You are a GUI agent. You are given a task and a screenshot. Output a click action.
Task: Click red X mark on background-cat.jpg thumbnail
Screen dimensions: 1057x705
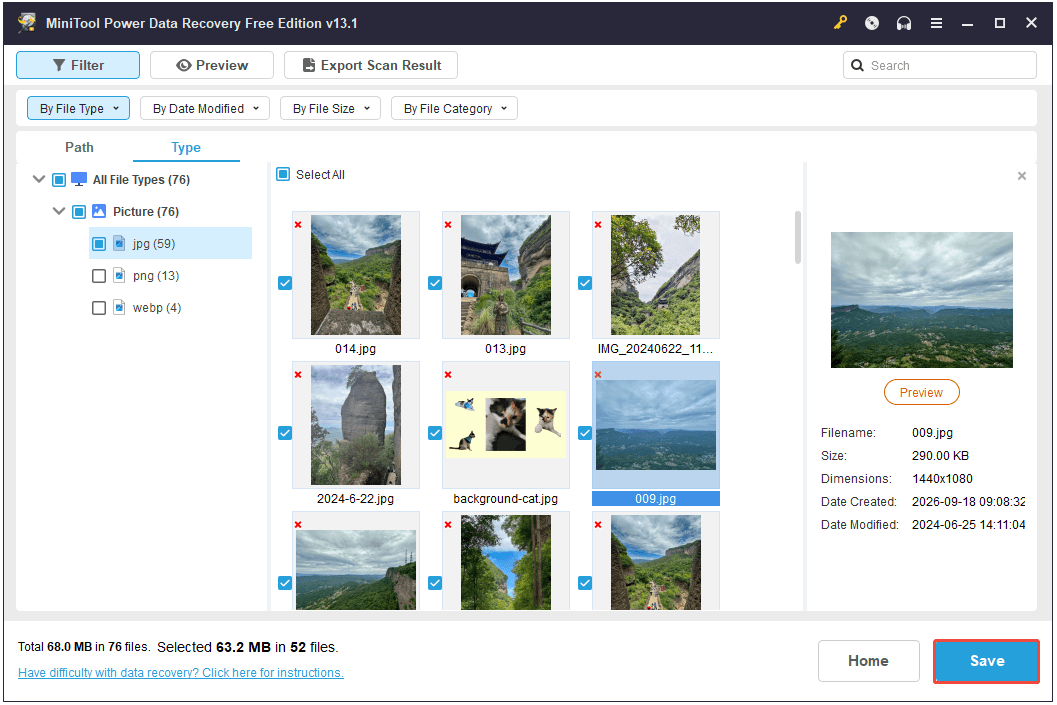[448, 375]
